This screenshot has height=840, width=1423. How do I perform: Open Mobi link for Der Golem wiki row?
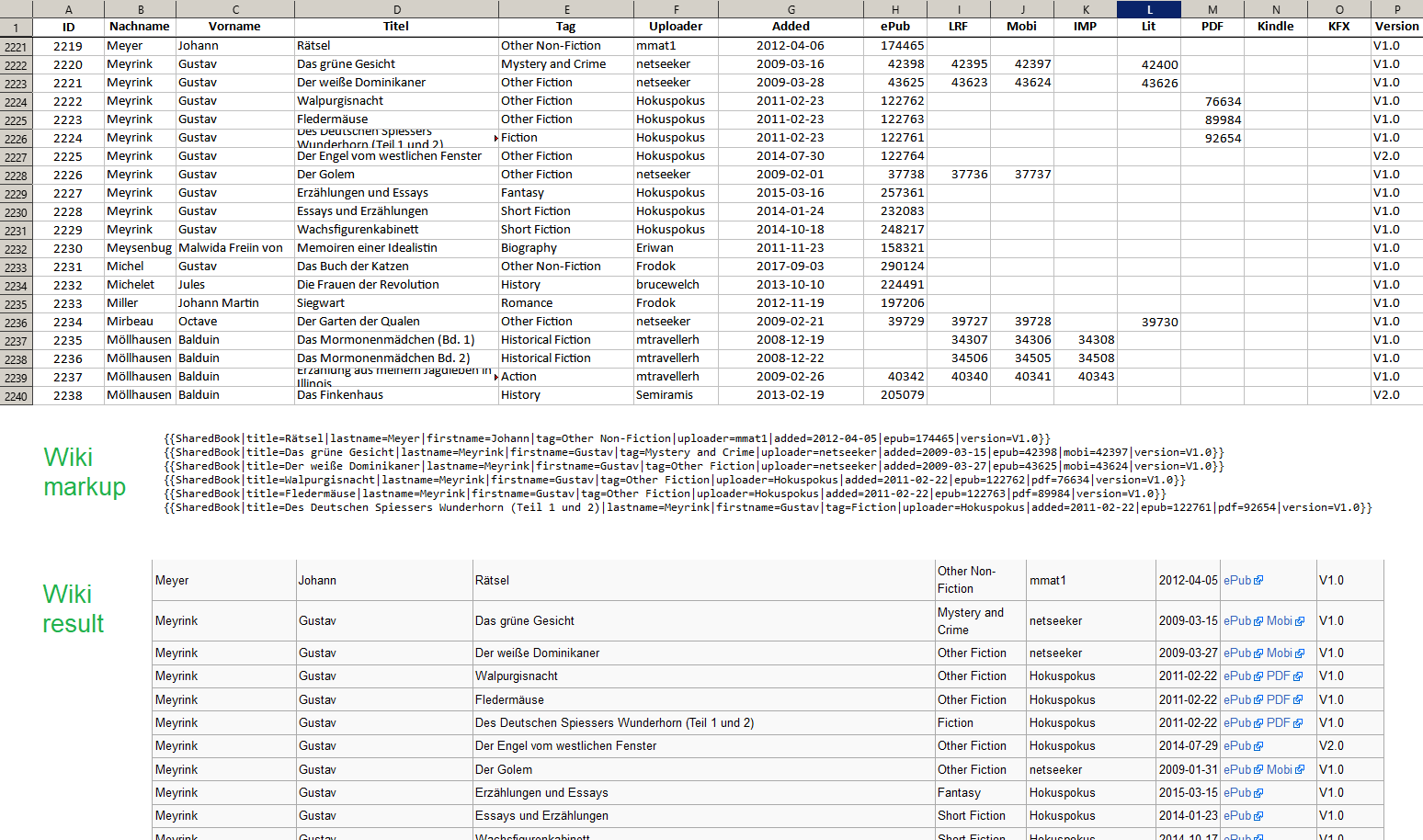coord(1285,770)
